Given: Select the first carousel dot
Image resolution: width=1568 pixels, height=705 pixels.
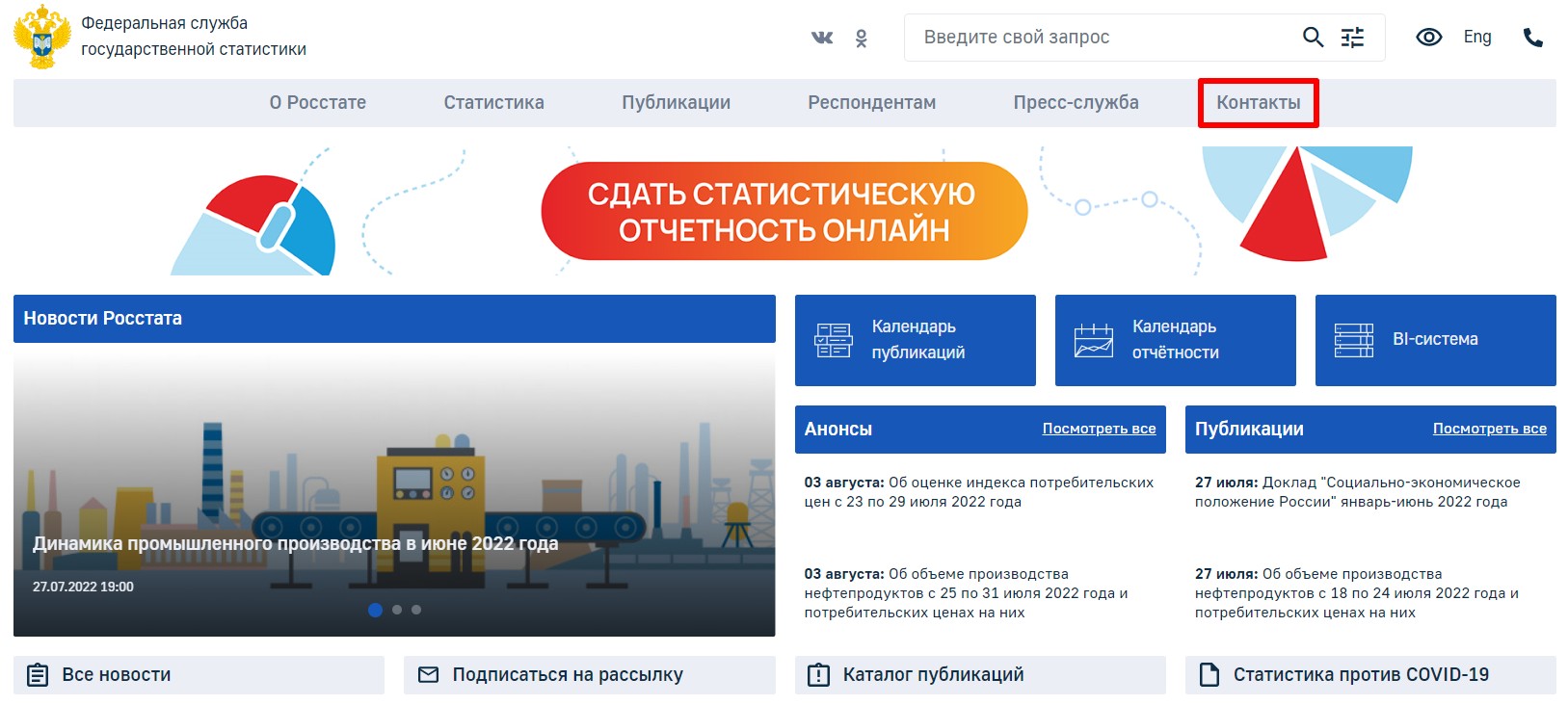Looking at the screenshot, I should 376,610.
